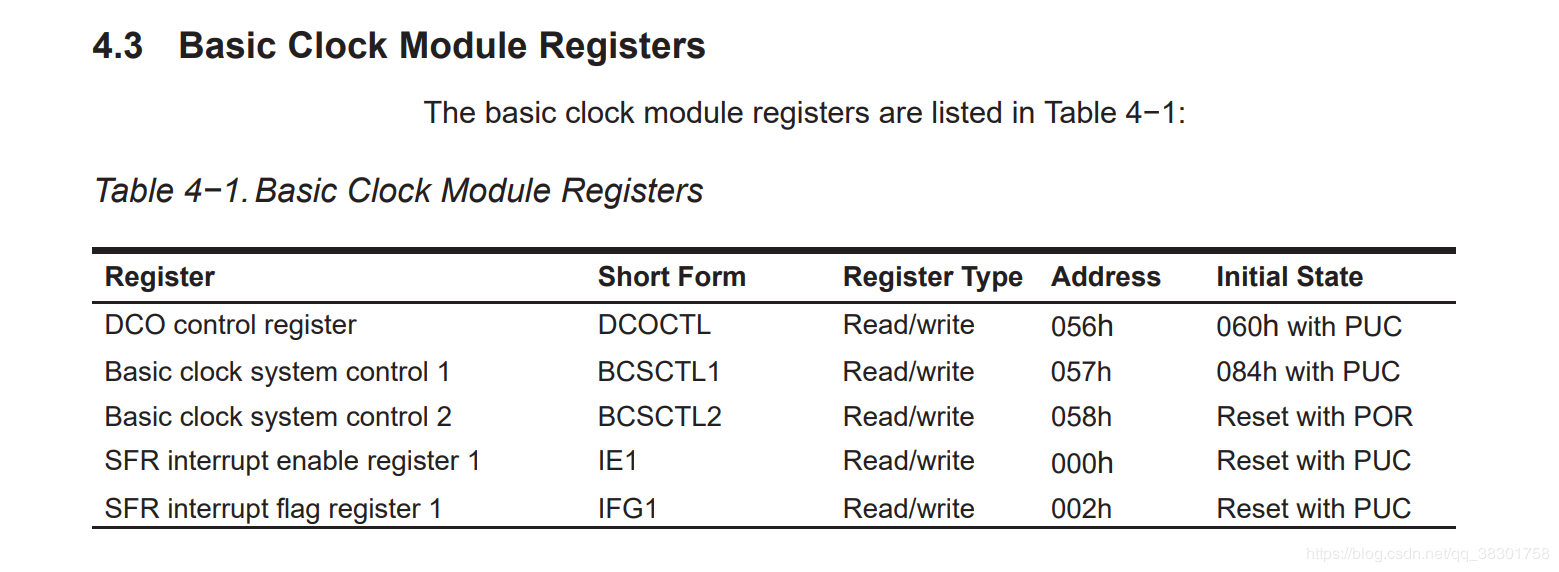Click the Initial State column header
1559x572 pixels.
click(1289, 277)
